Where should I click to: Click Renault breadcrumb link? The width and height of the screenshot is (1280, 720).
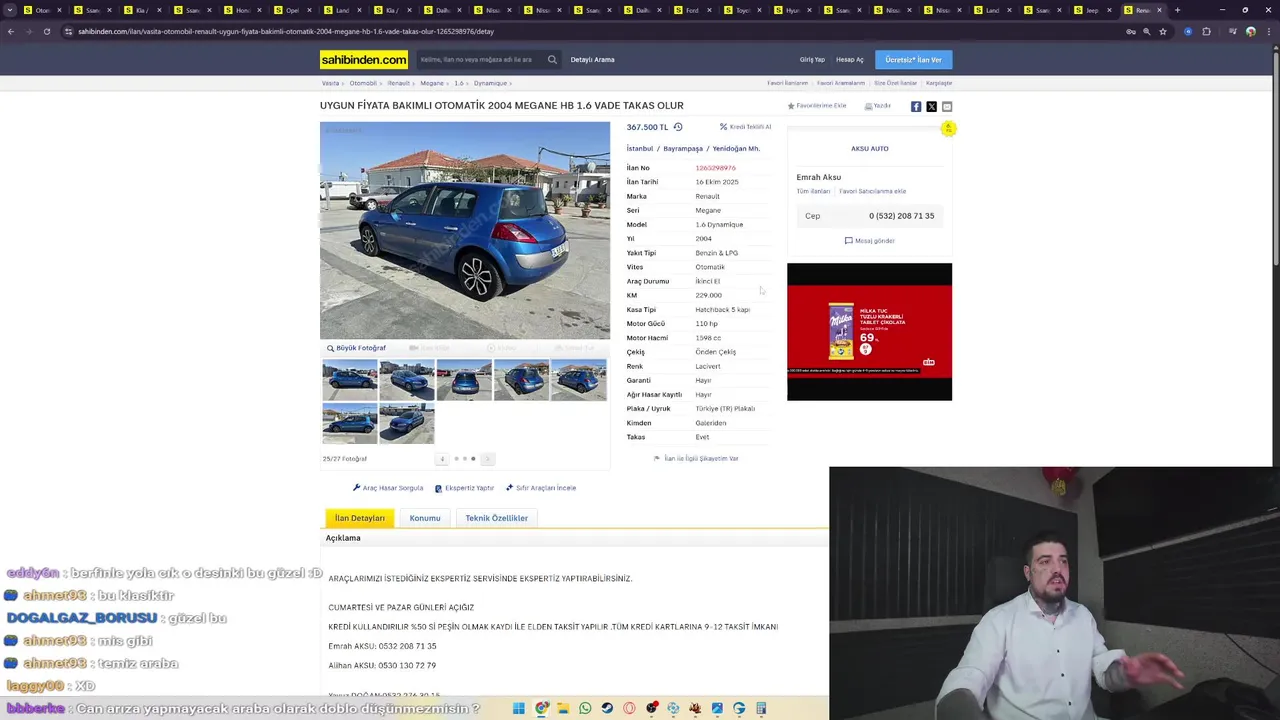[x=399, y=83]
